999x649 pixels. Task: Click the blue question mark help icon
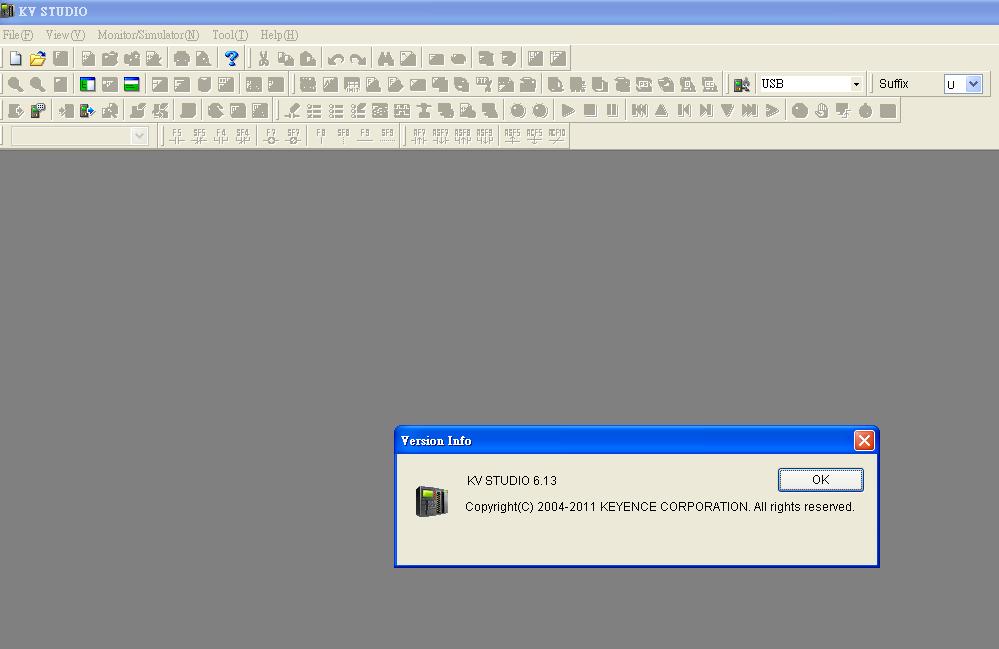tap(231, 59)
